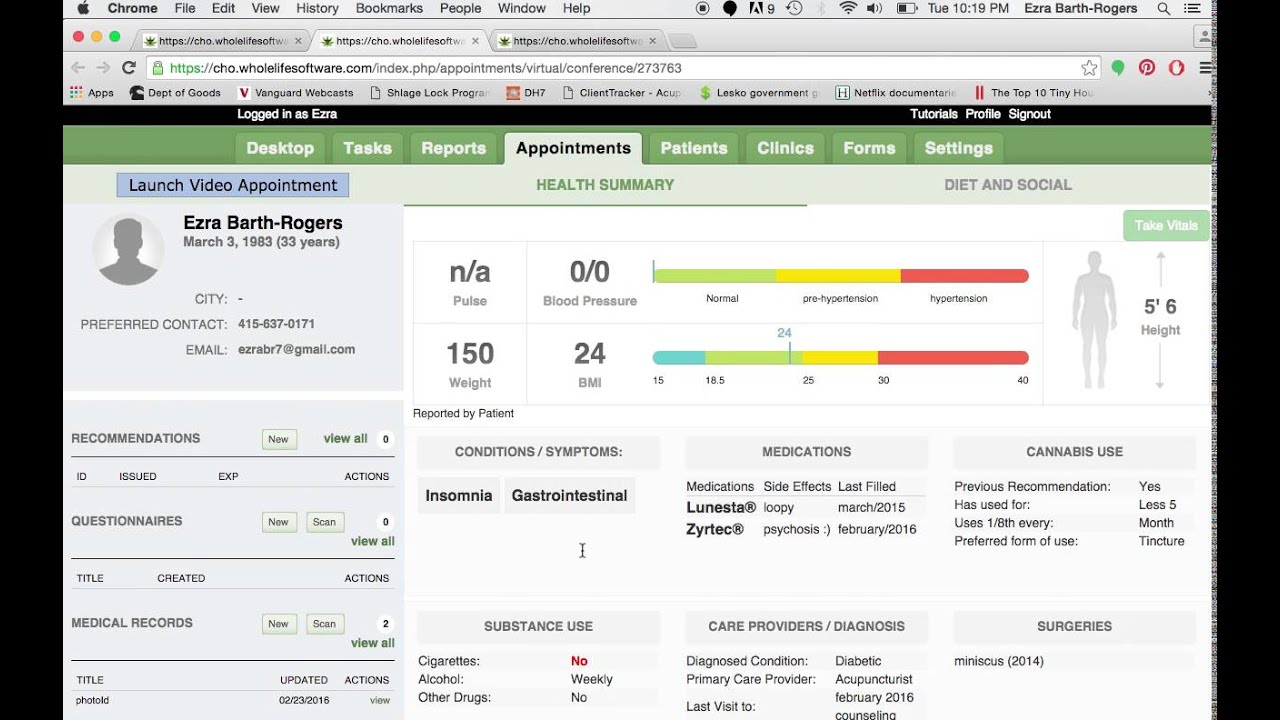Open the People menu in menu bar
Image resolution: width=1280 pixels, height=720 pixels.
[460, 8]
